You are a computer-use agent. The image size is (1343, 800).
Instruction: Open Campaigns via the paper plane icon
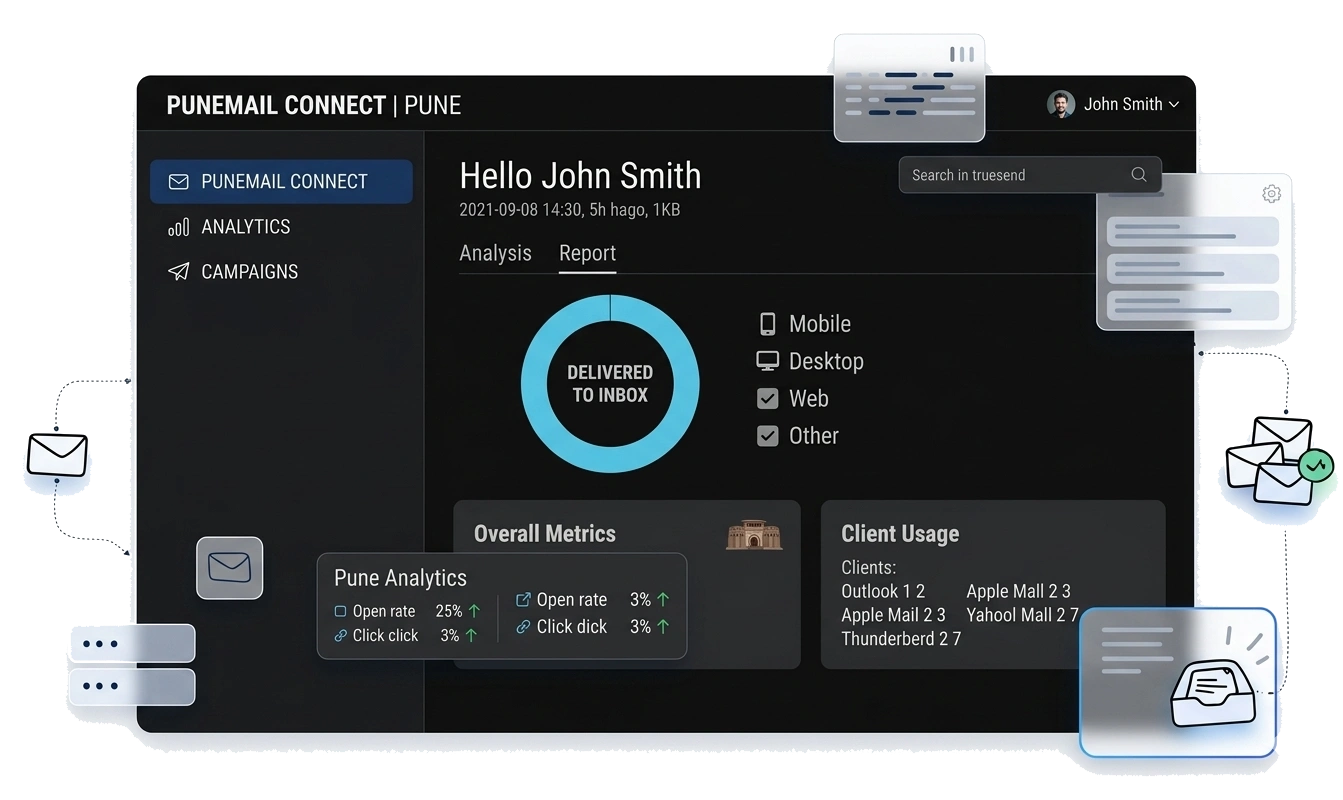[x=178, y=272]
